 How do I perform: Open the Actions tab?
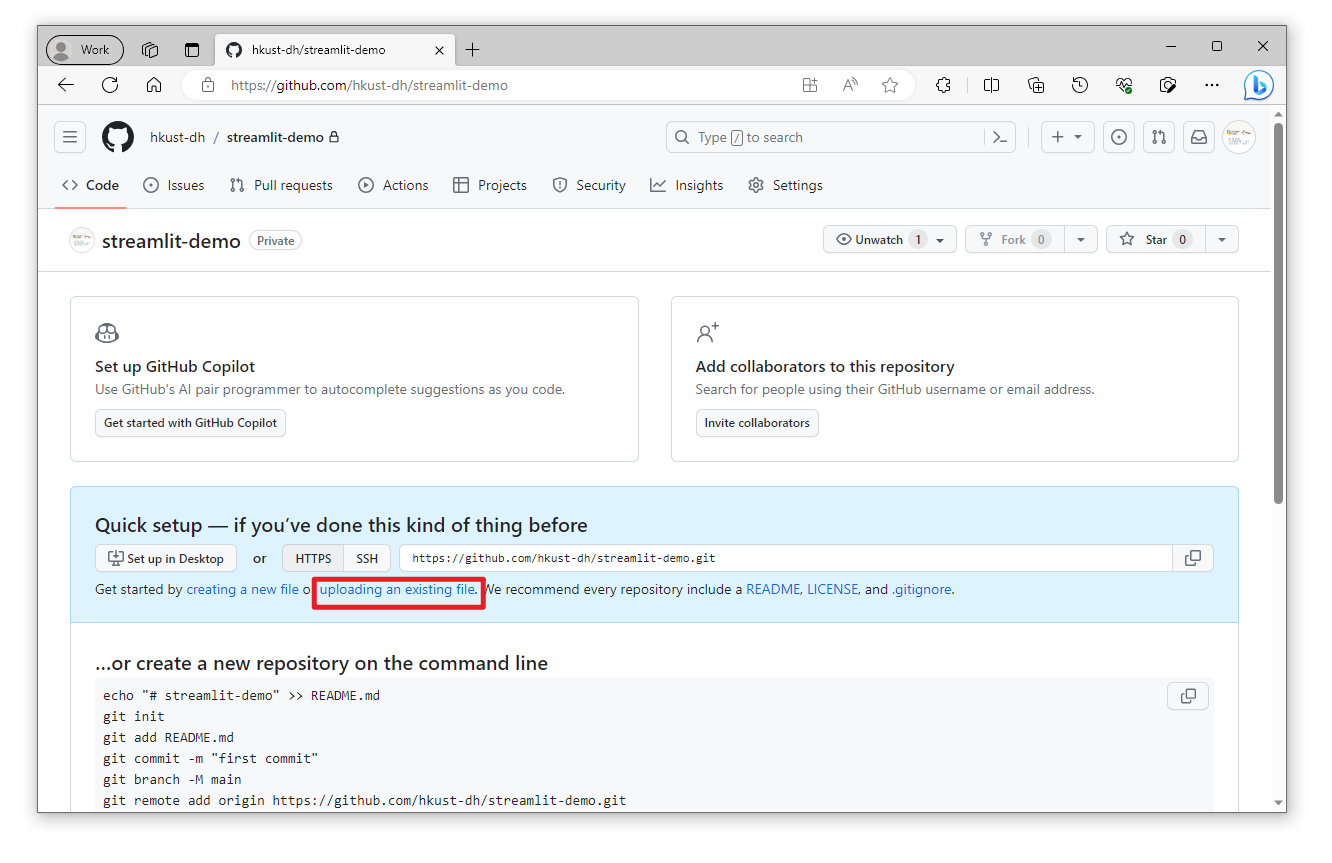[x=393, y=185]
